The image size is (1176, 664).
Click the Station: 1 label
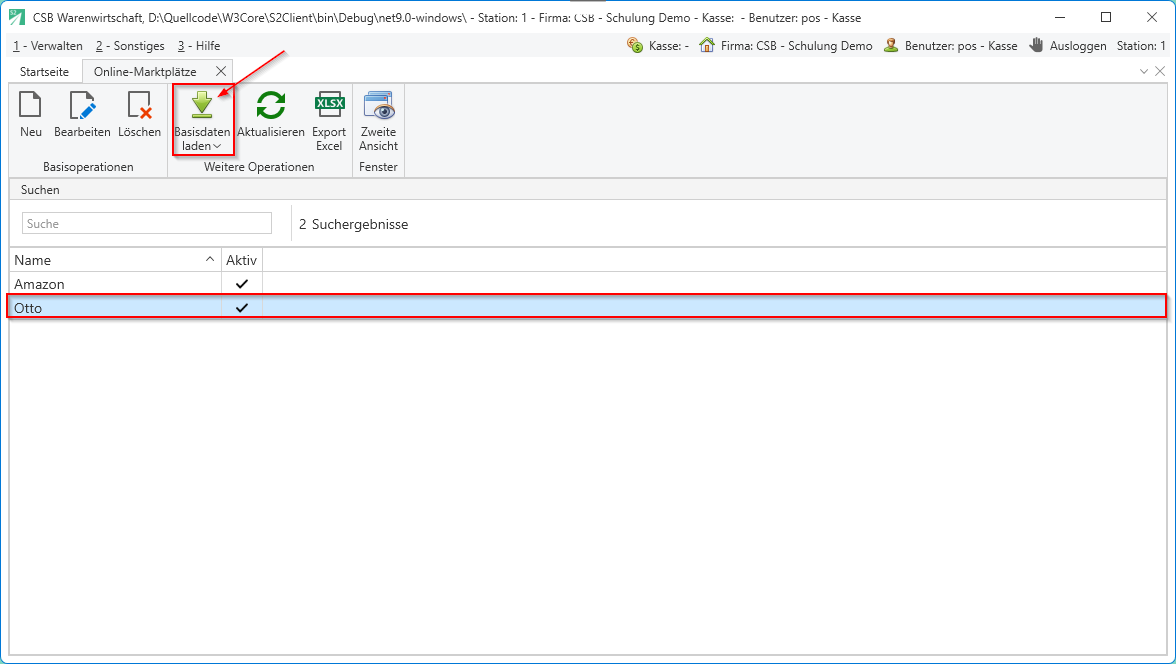pos(1141,46)
